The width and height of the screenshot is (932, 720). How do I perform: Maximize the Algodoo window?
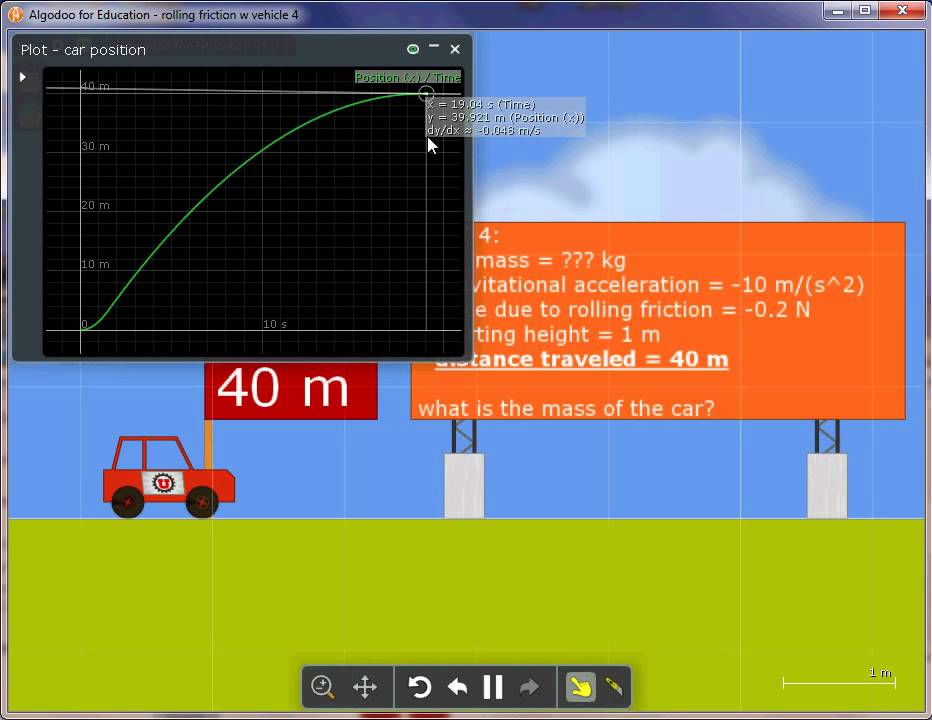tap(865, 10)
